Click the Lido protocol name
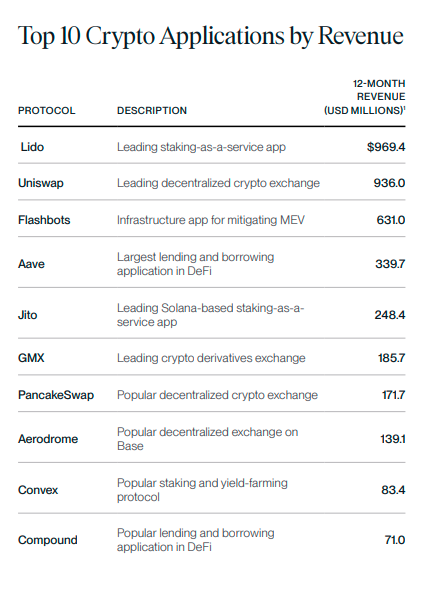Viewport: 433px width, 593px height. click(x=32, y=147)
